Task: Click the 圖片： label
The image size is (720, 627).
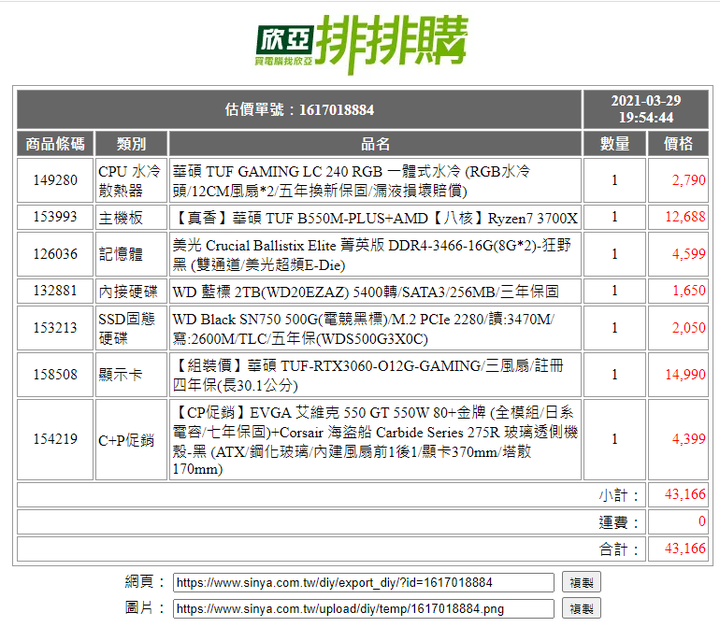Action: pyautogui.click(x=145, y=608)
